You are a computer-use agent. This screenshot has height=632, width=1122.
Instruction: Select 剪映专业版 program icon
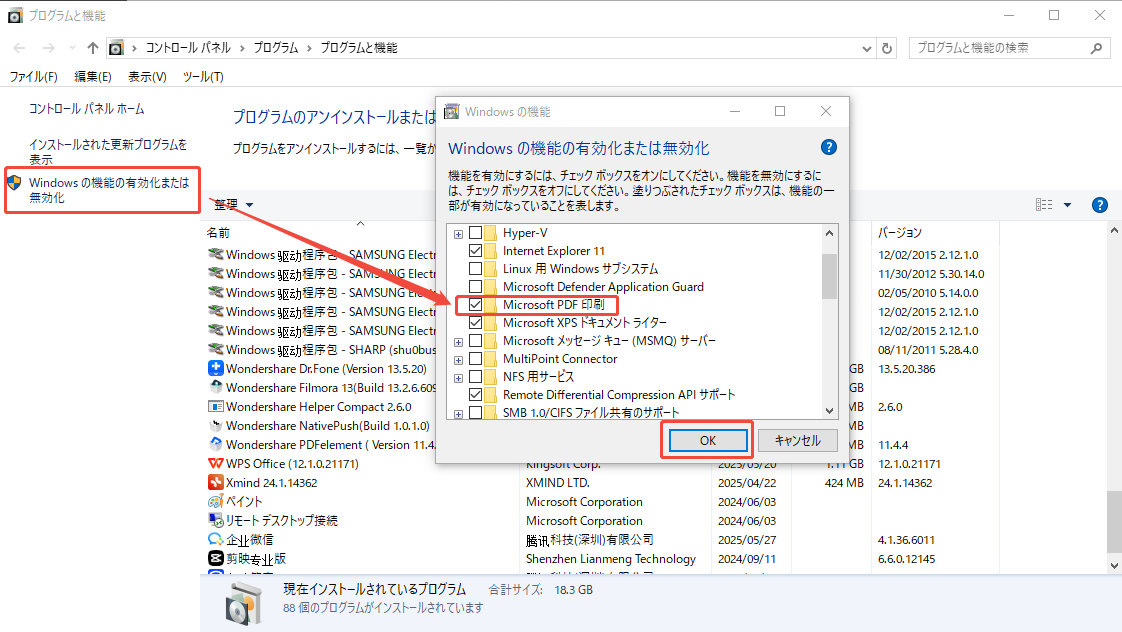[x=215, y=558]
